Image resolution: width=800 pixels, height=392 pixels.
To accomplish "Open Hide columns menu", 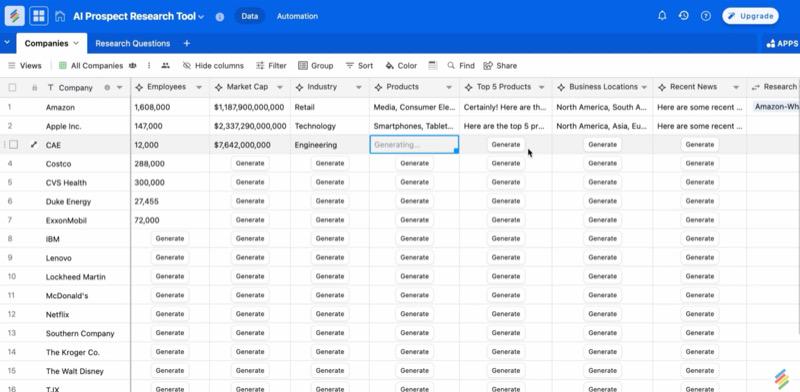I will click(213, 66).
